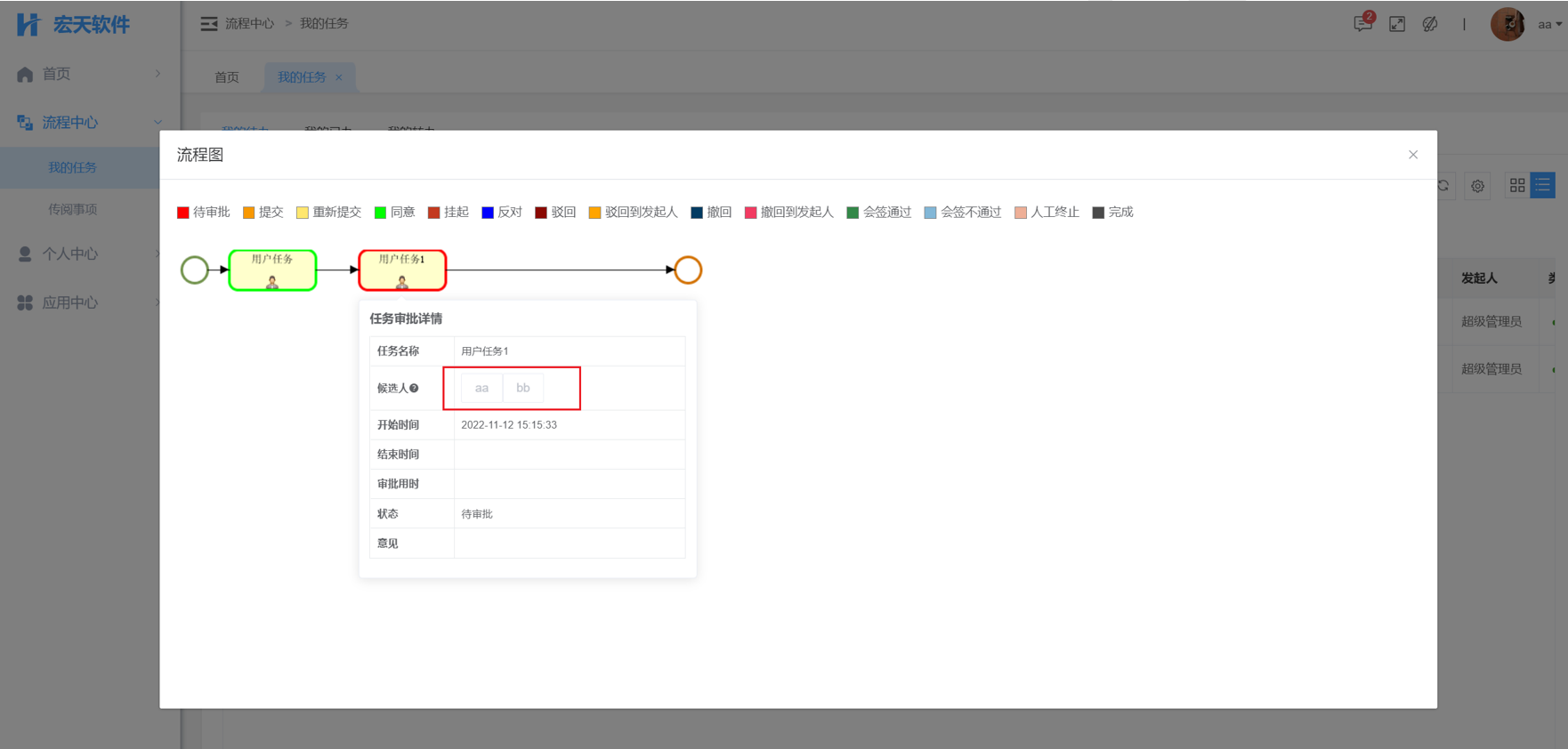Click the theme skin icon in header
1568x749 pixels.
pyautogui.click(x=1430, y=24)
